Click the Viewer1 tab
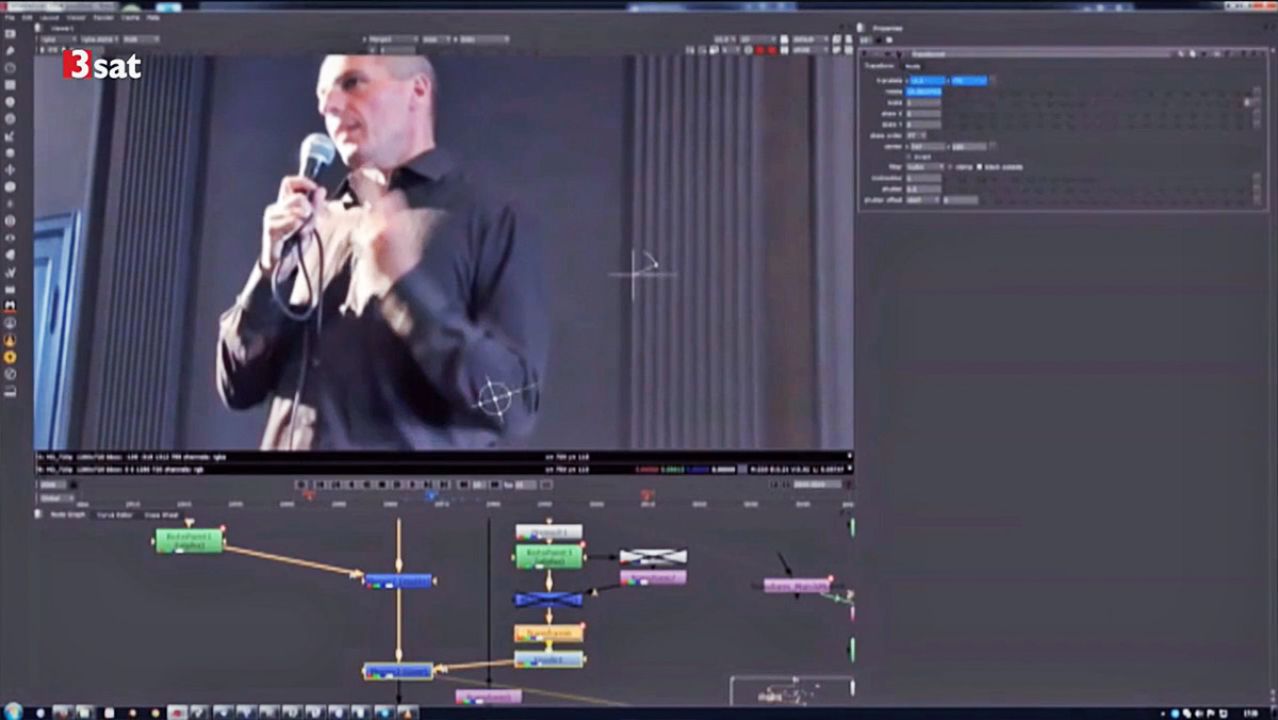 coord(62,28)
